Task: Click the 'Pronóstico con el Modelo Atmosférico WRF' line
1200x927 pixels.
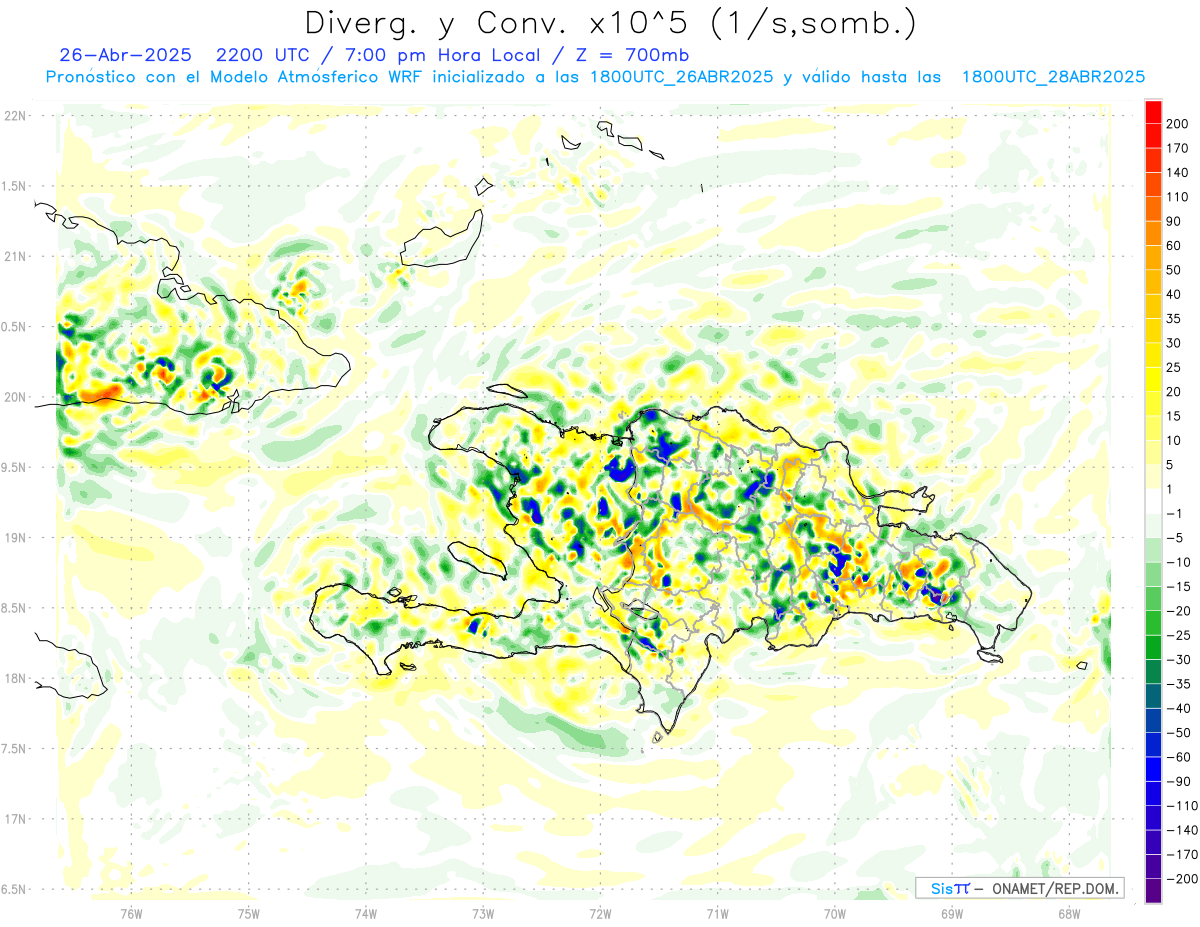Action: (235, 77)
